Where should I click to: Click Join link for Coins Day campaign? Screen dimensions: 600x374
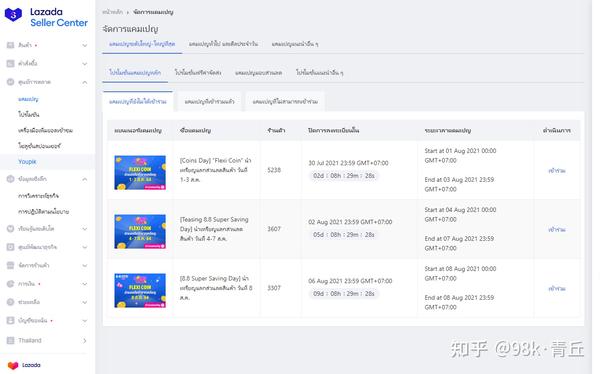click(557, 170)
